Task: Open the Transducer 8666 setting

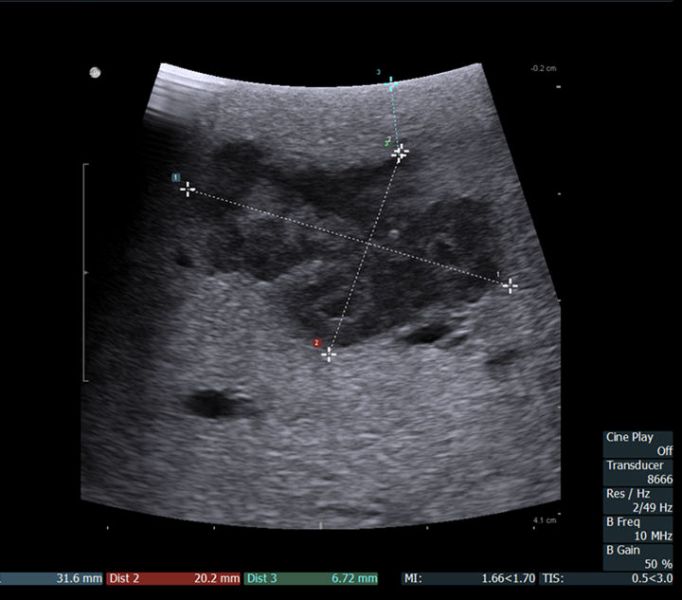Action: pyautogui.click(x=639, y=472)
